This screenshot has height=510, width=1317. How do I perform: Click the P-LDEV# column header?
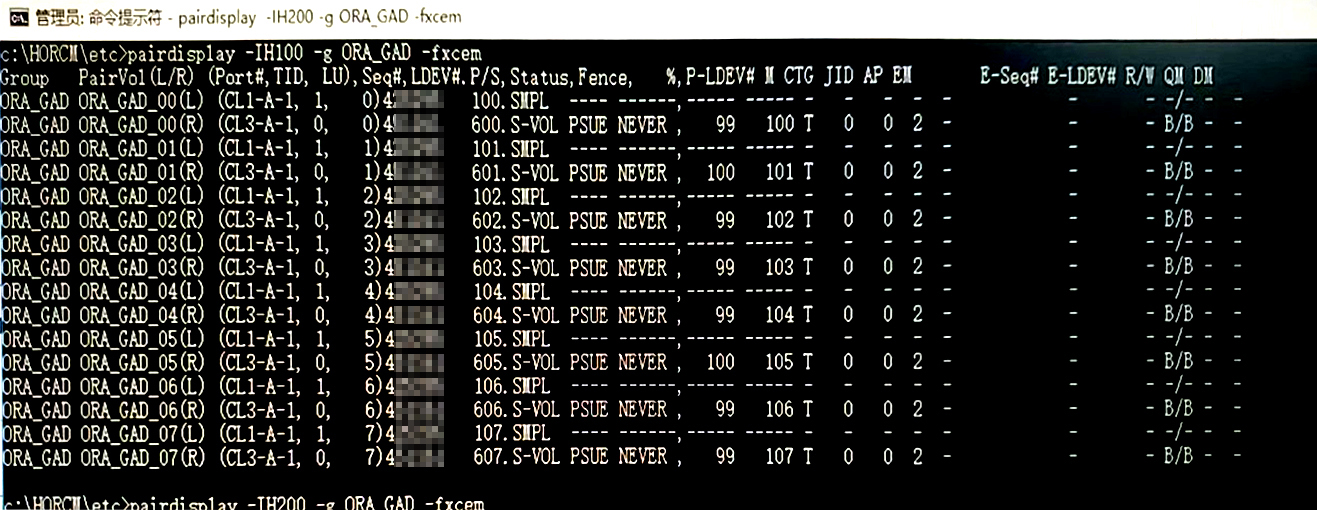719,77
